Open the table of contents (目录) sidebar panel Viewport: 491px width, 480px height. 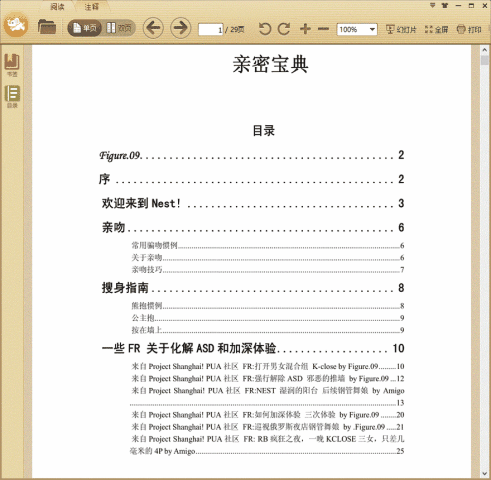click(x=12, y=97)
